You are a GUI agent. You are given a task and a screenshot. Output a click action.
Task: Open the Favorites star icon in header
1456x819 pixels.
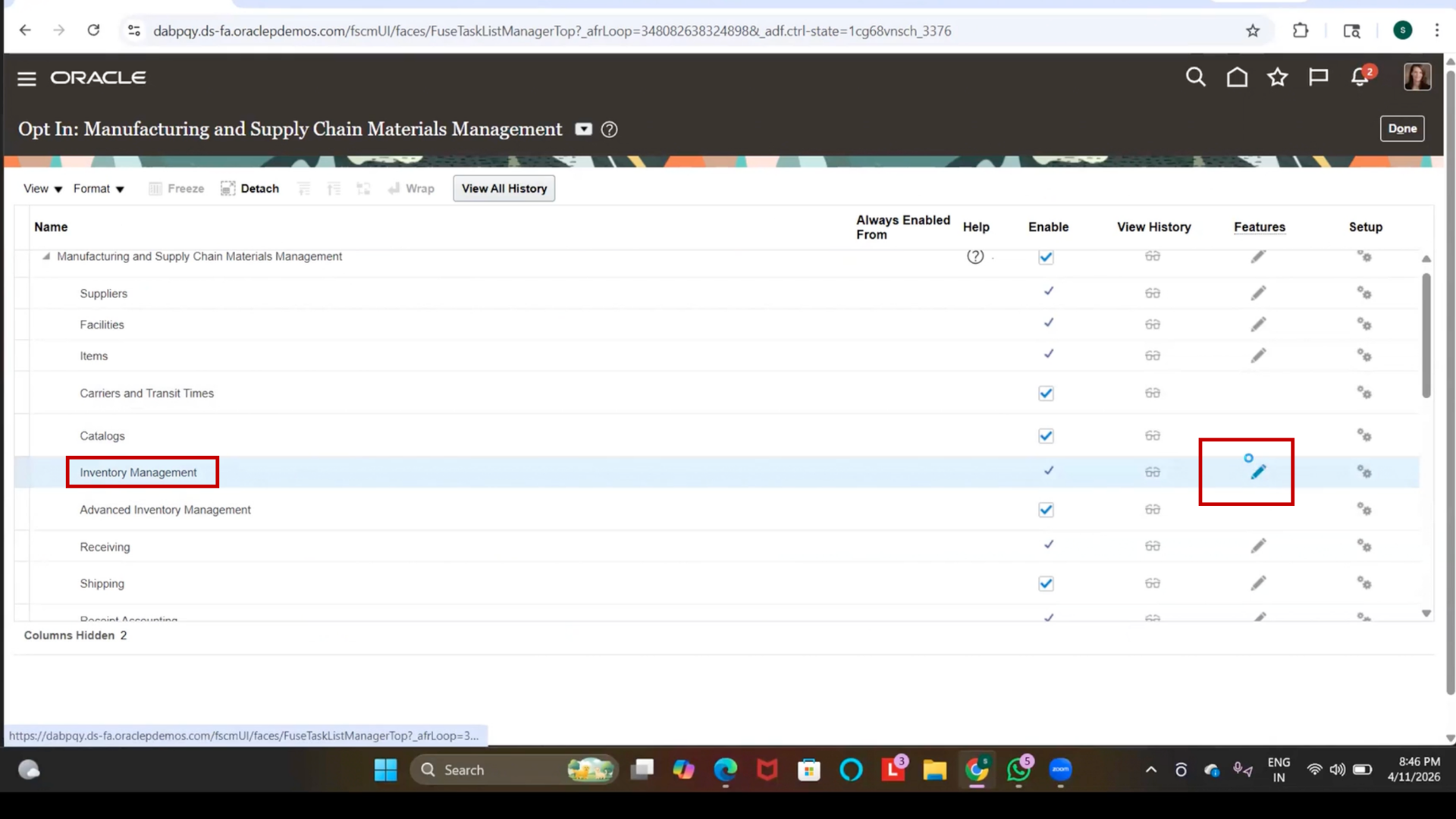pos(1278,77)
